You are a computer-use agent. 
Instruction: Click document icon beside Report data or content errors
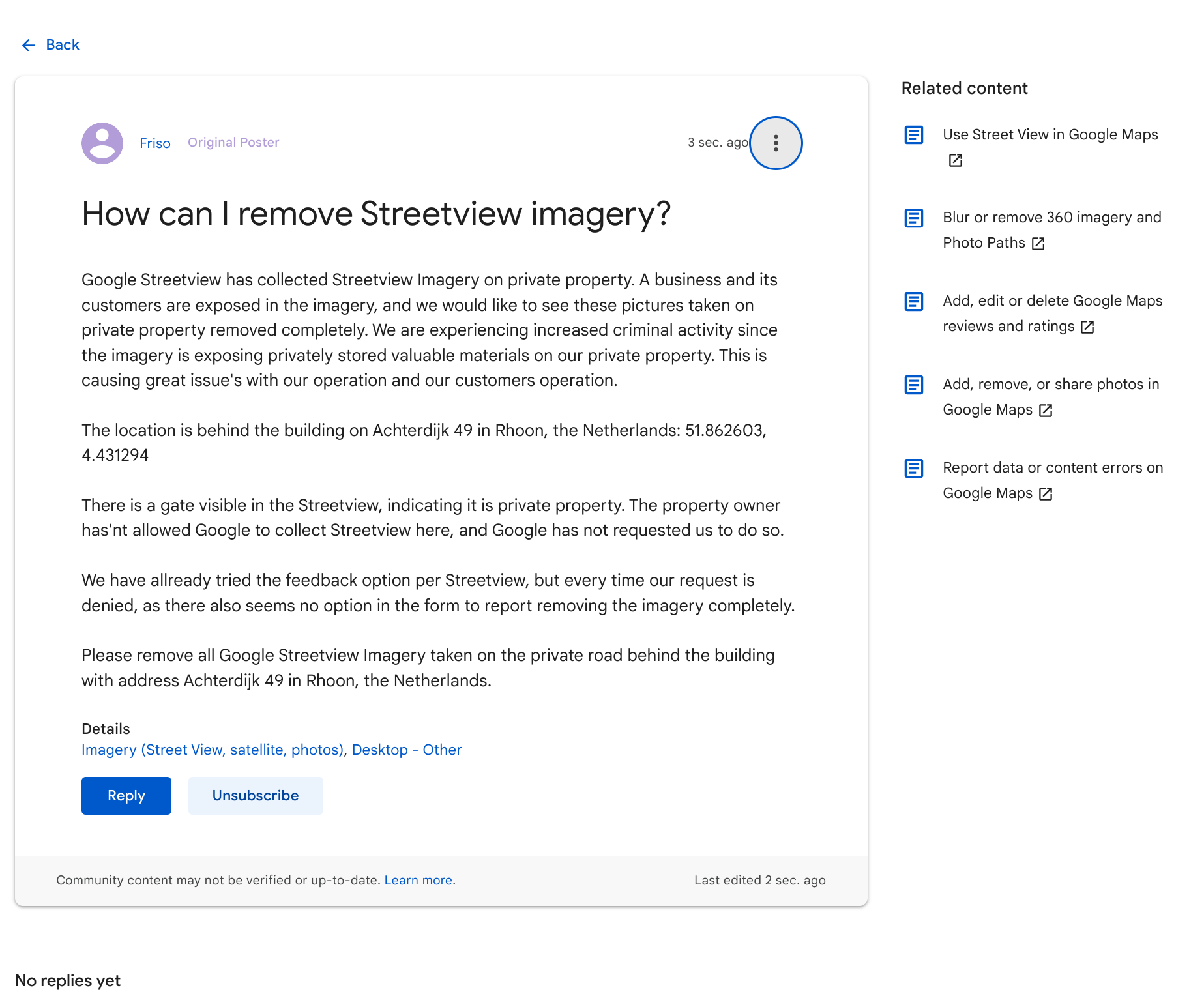pos(914,468)
